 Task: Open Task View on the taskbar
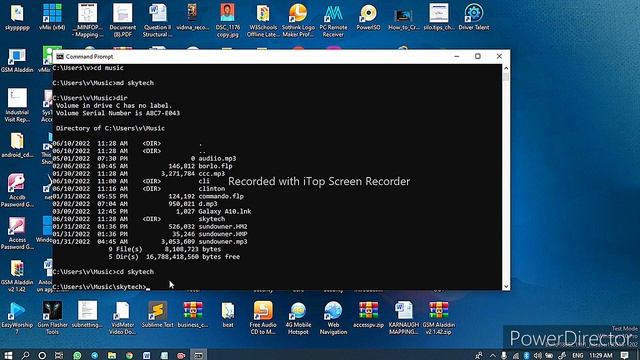59,356
